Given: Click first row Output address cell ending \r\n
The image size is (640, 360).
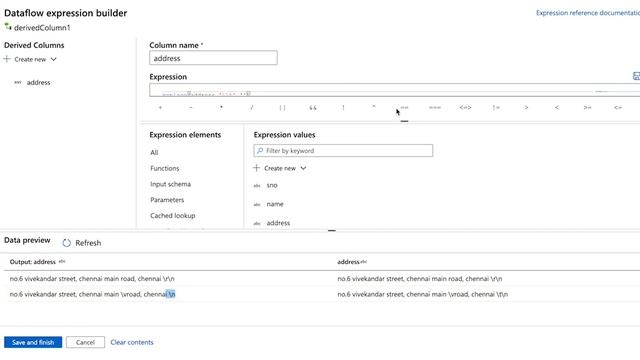Looking at the screenshot, I should 92,278.
